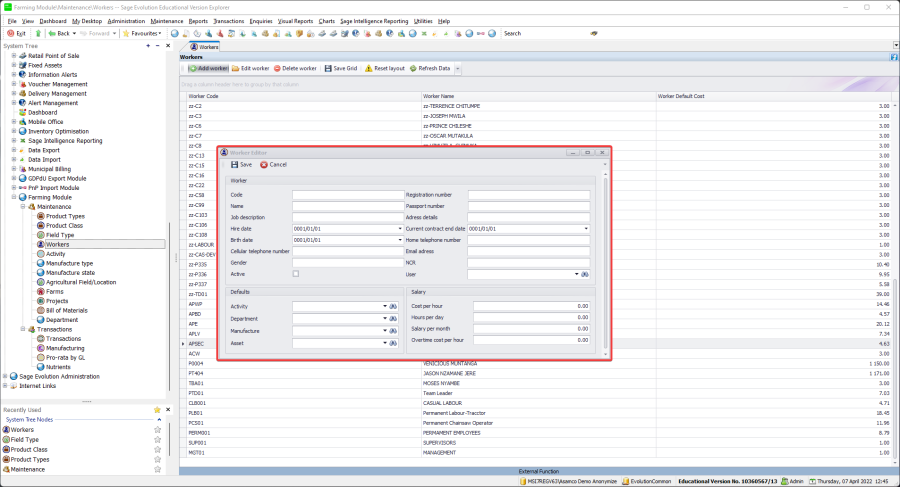Viewport: 900px width, 487px height.
Task: Expand the Department dropdown arrow
Action: [x=384, y=319]
